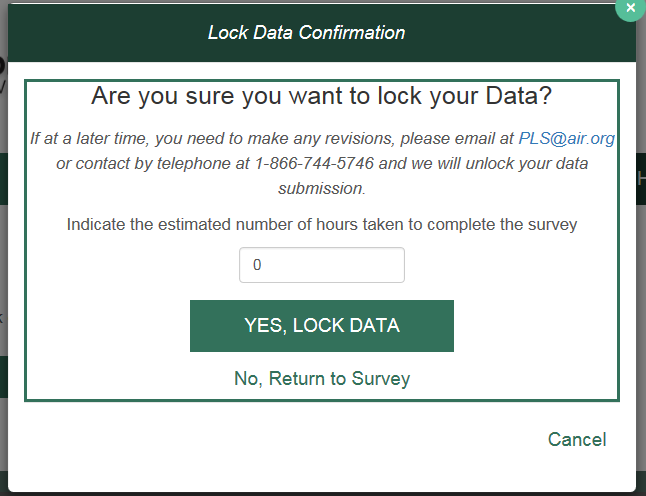Choose No, Return to Survey

322,378
